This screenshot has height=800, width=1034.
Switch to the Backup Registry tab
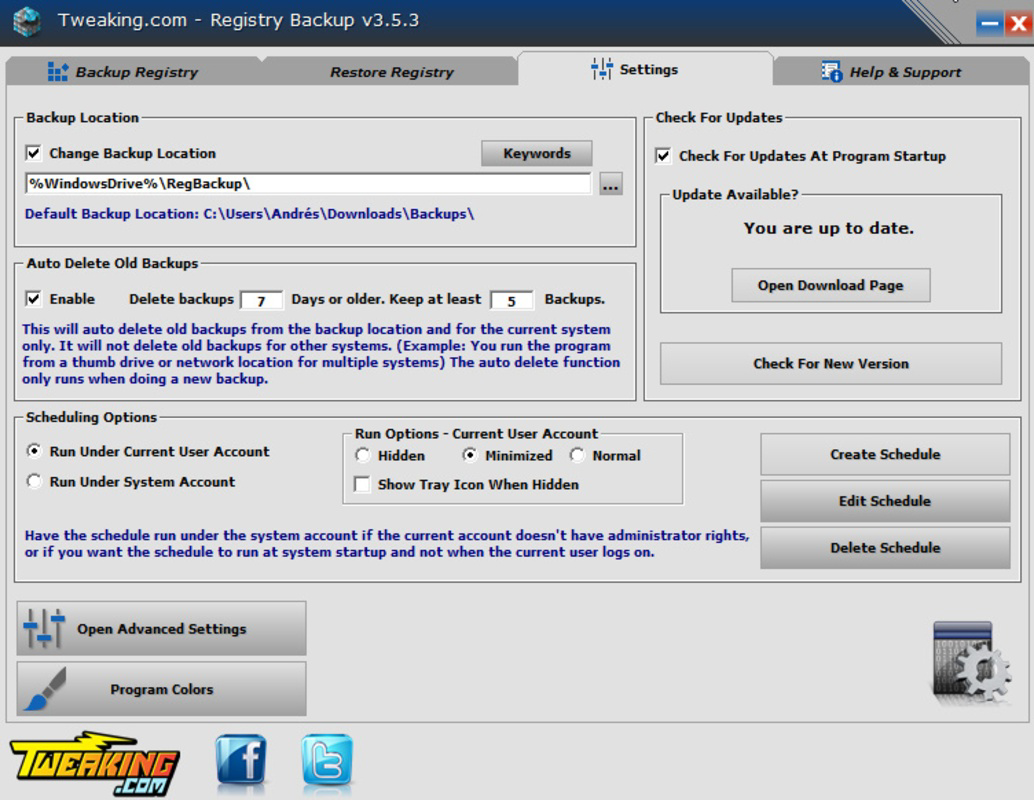[135, 71]
